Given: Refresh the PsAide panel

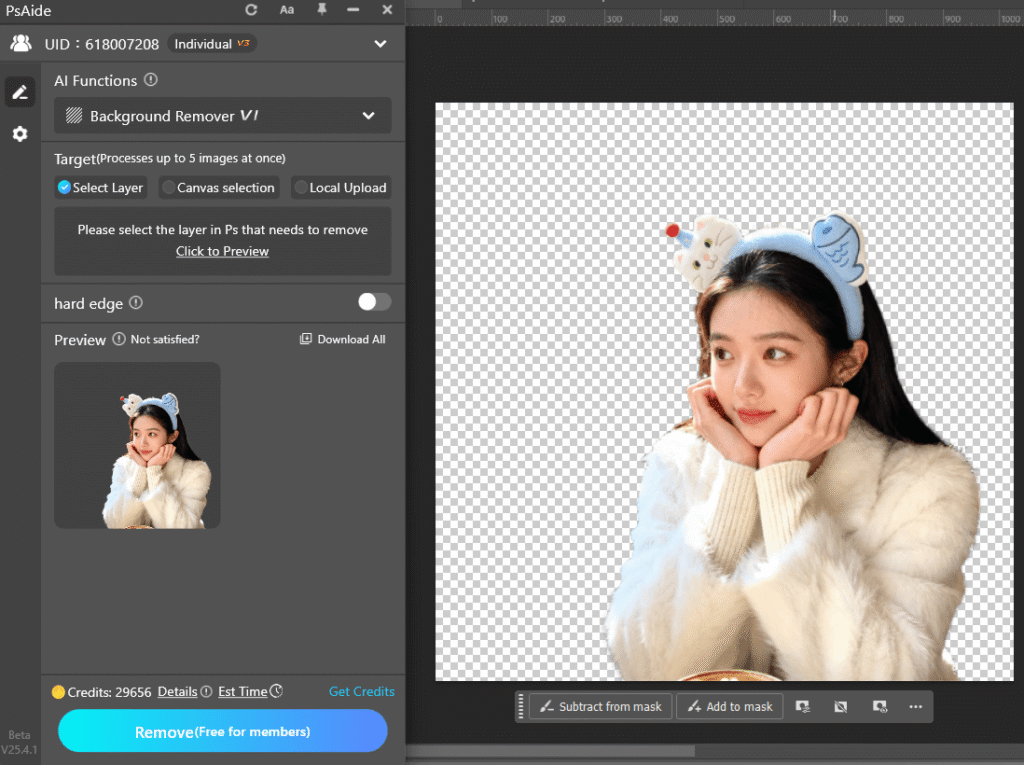Looking at the screenshot, I should [x=250, y=10].
